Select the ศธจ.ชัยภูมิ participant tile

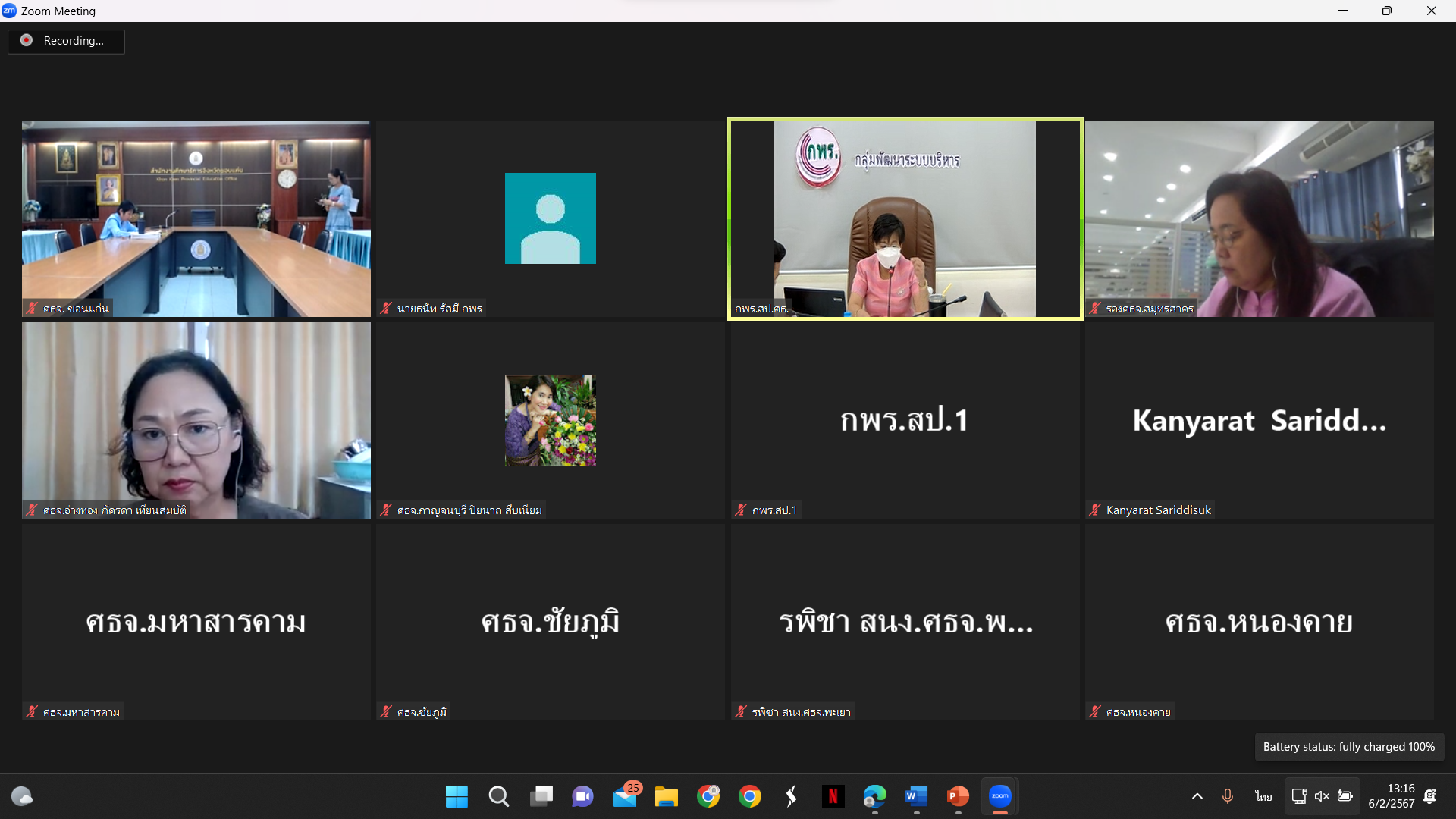[551, 622]
